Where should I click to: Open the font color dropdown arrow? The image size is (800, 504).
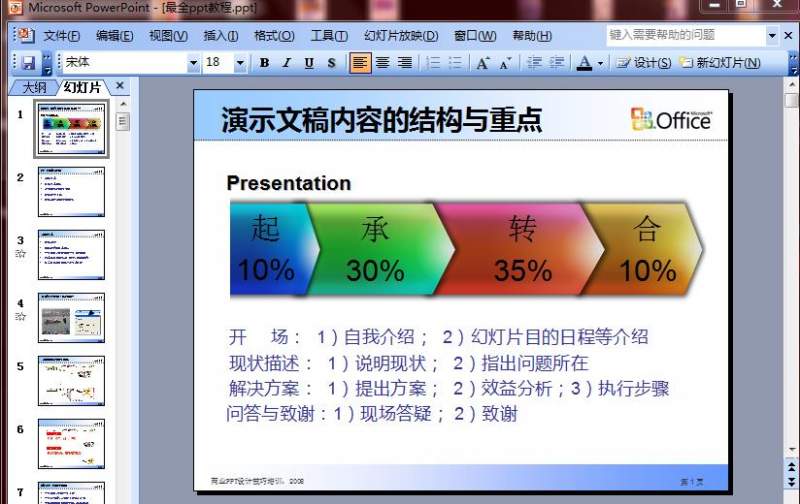click(601, 63)
